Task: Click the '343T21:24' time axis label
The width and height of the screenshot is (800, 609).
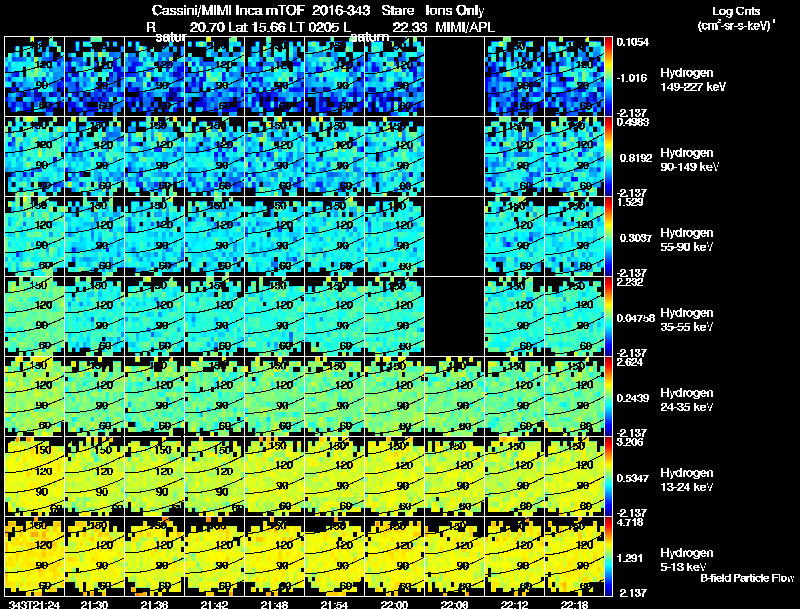Action: pos(34,605)
